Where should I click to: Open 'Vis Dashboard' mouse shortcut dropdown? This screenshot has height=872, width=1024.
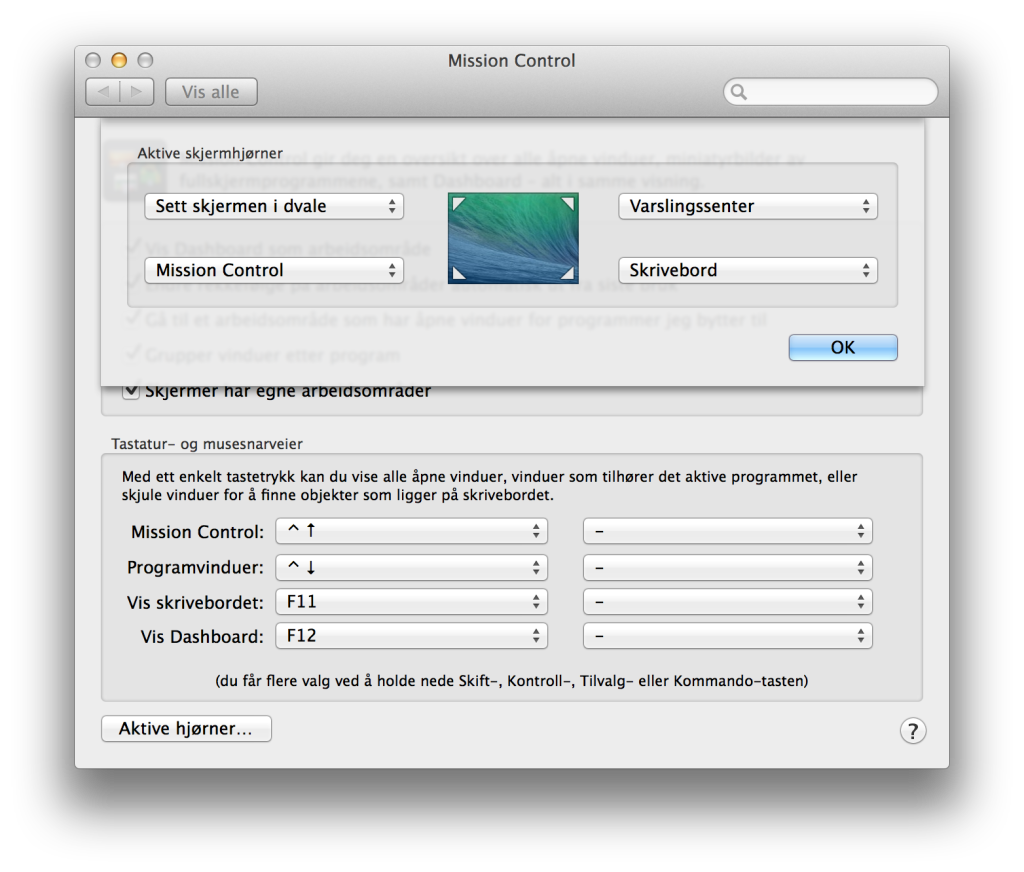tap(728, 636)
